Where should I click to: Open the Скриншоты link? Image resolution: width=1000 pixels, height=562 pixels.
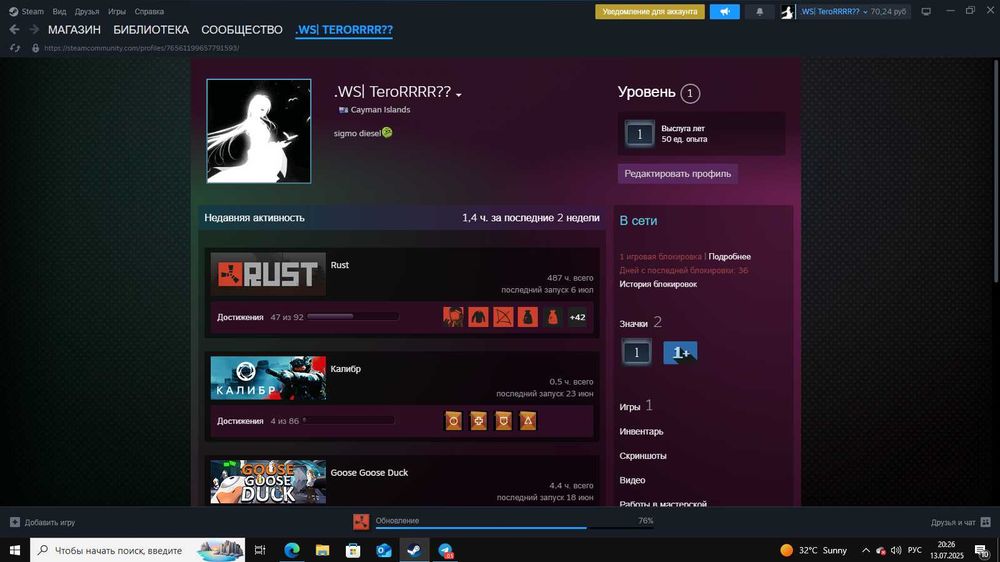coord(643,455)
